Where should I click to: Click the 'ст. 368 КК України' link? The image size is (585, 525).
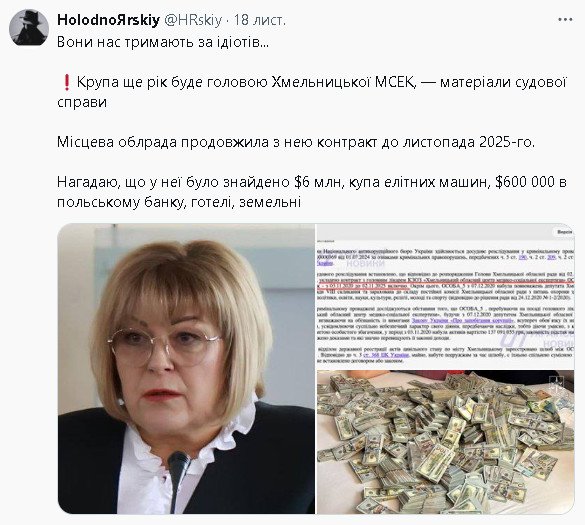click(x=386, y=355)
